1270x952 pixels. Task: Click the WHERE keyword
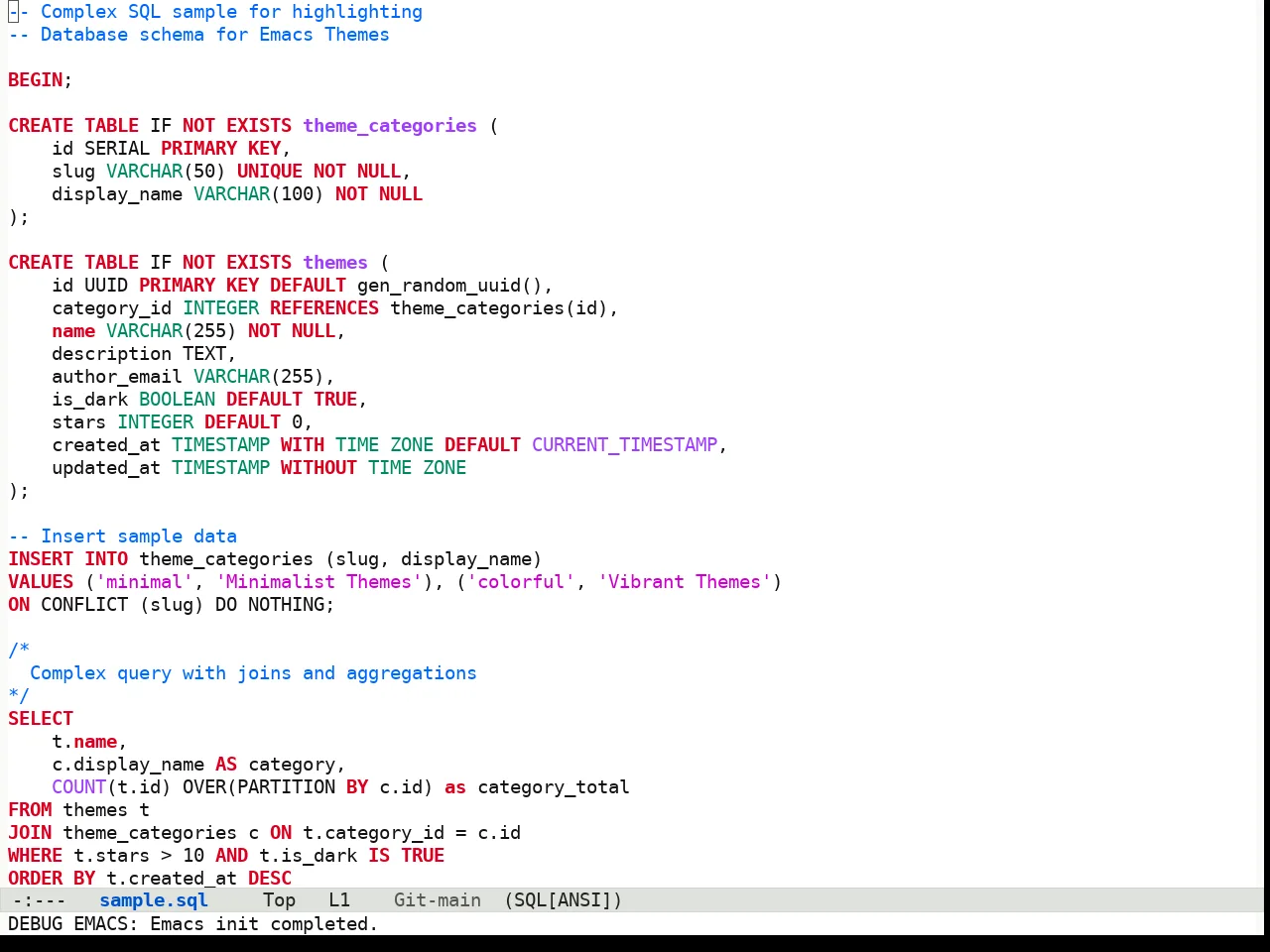tap(36, 856)
